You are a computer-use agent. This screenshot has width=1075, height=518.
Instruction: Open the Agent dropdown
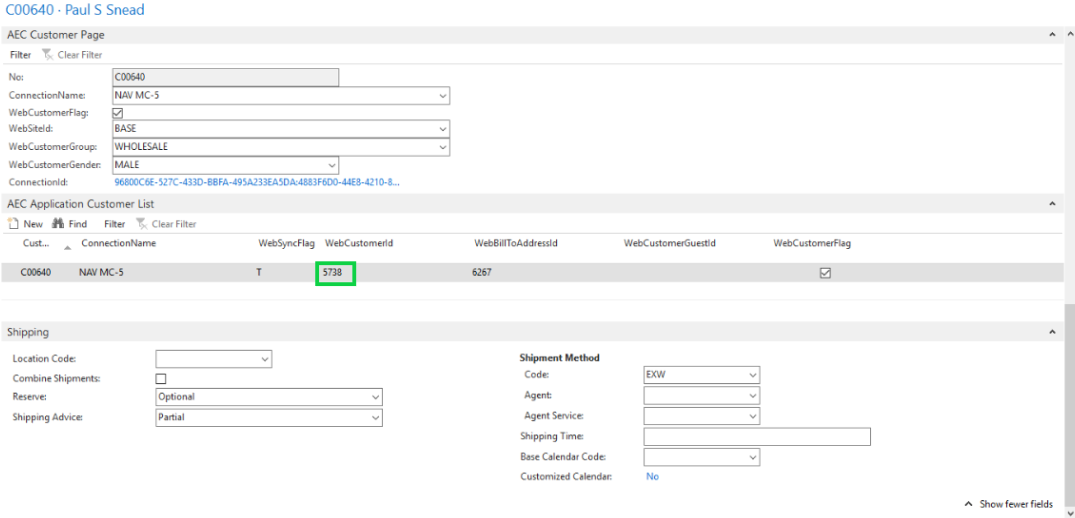[x=753, y=396]
